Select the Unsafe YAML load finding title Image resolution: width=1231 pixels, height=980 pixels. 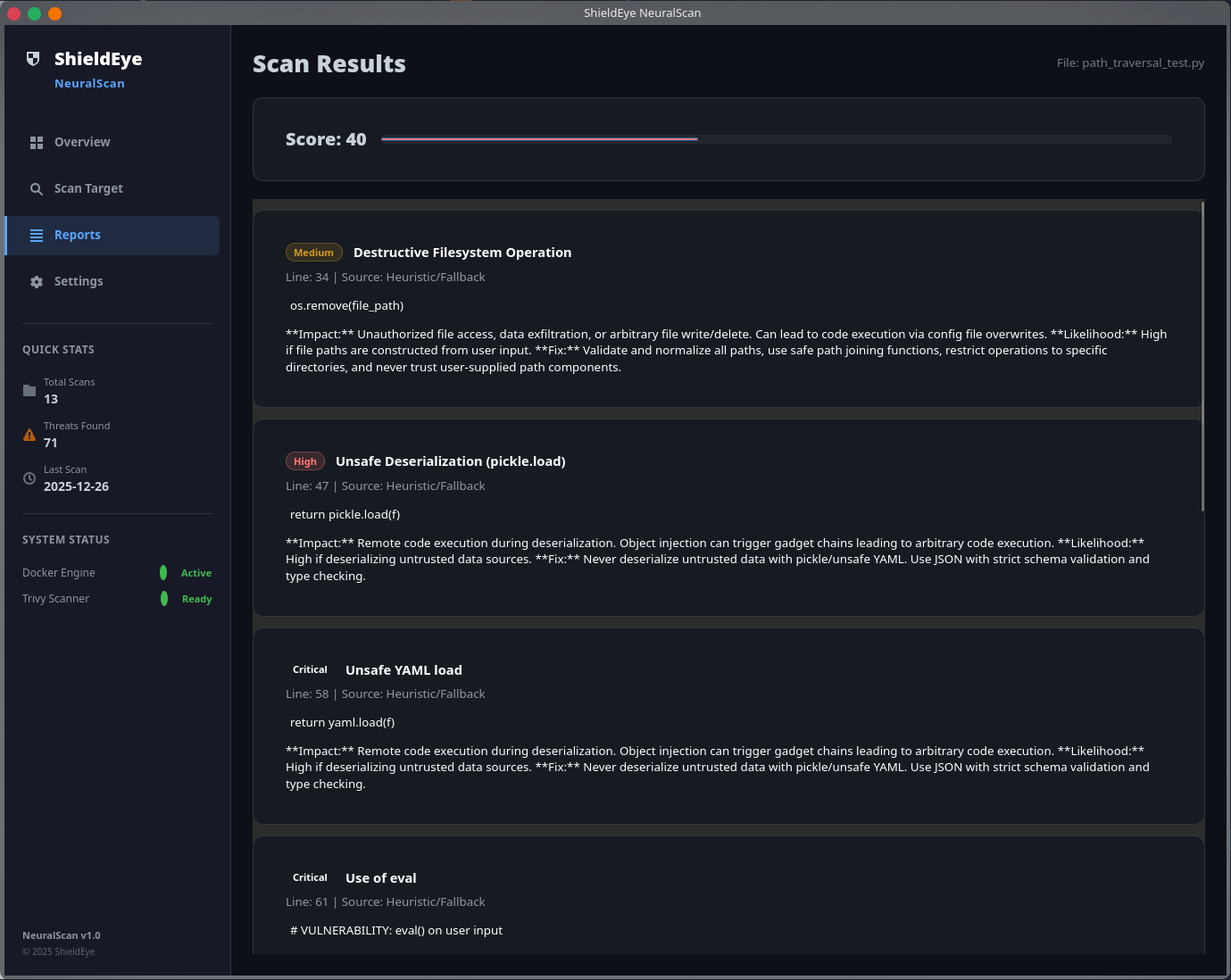(403, 670)
